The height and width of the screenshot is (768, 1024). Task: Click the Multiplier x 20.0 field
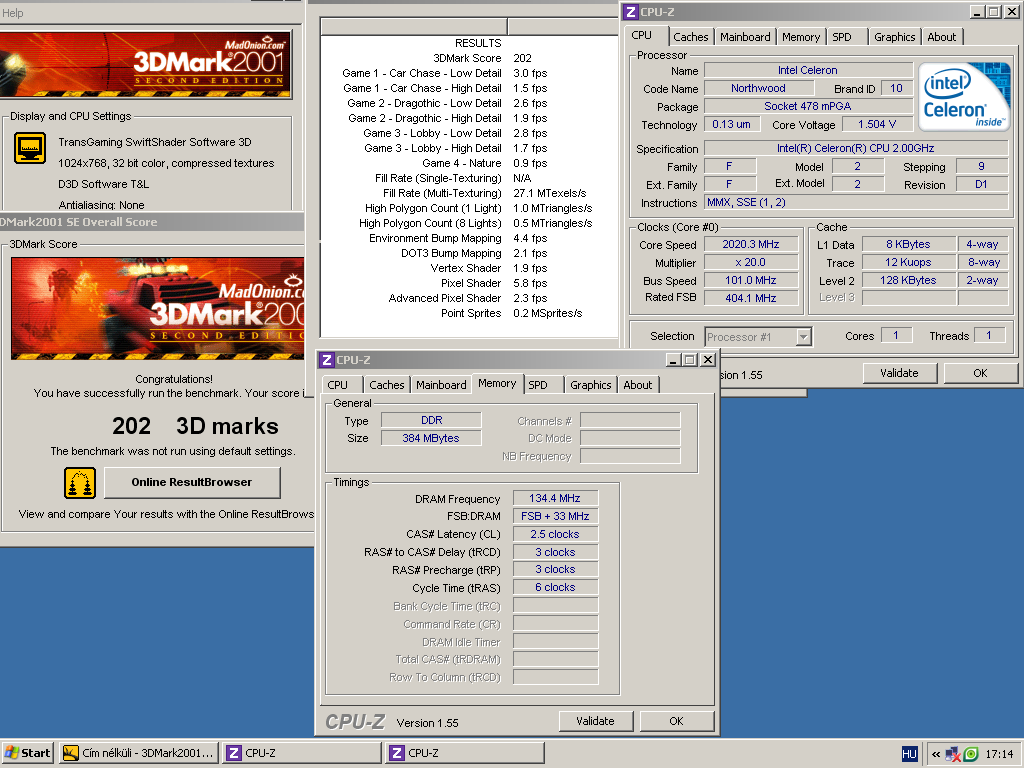point(751,263)
